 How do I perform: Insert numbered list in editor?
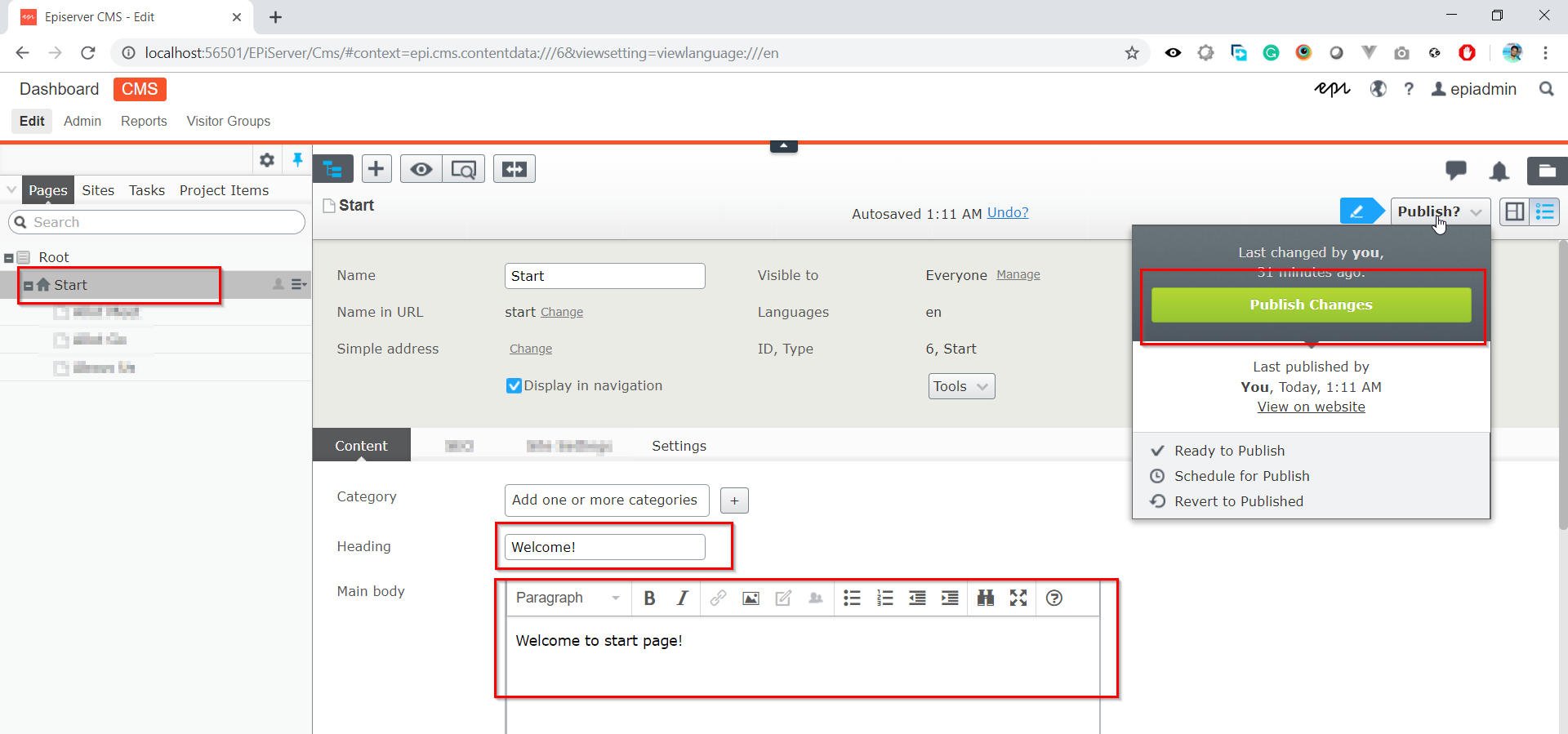(884, 598)
